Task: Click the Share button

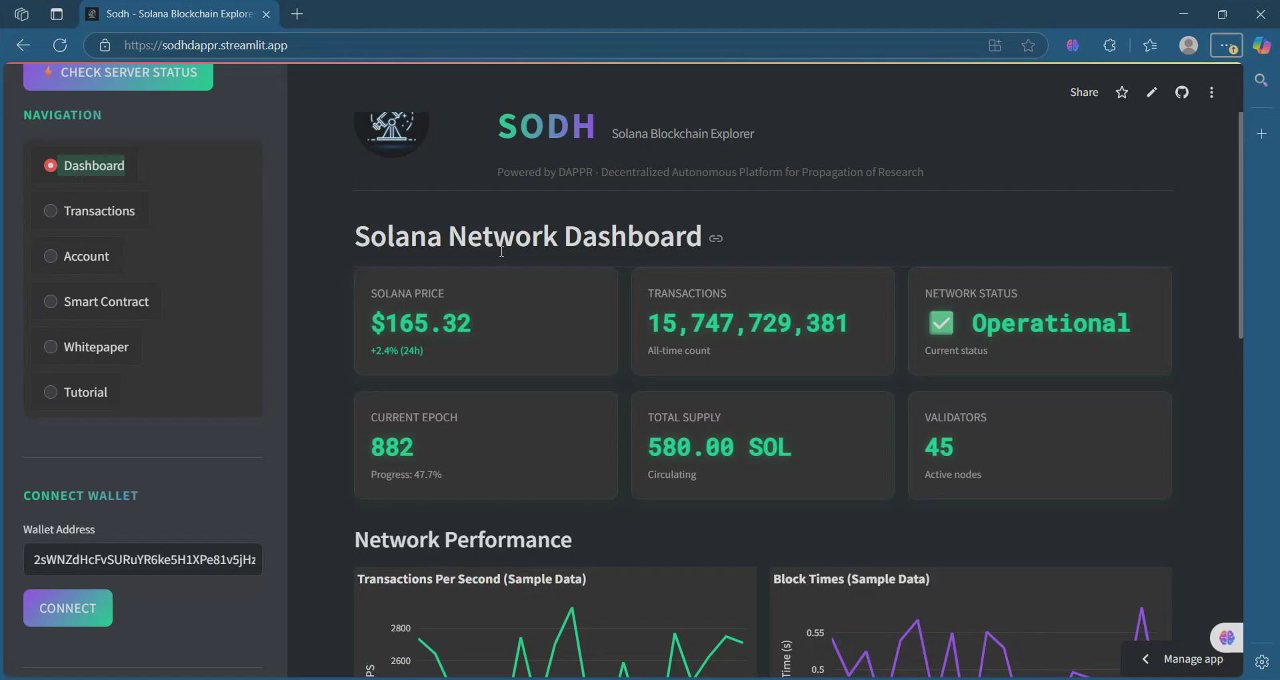Action: (1084, 92)
